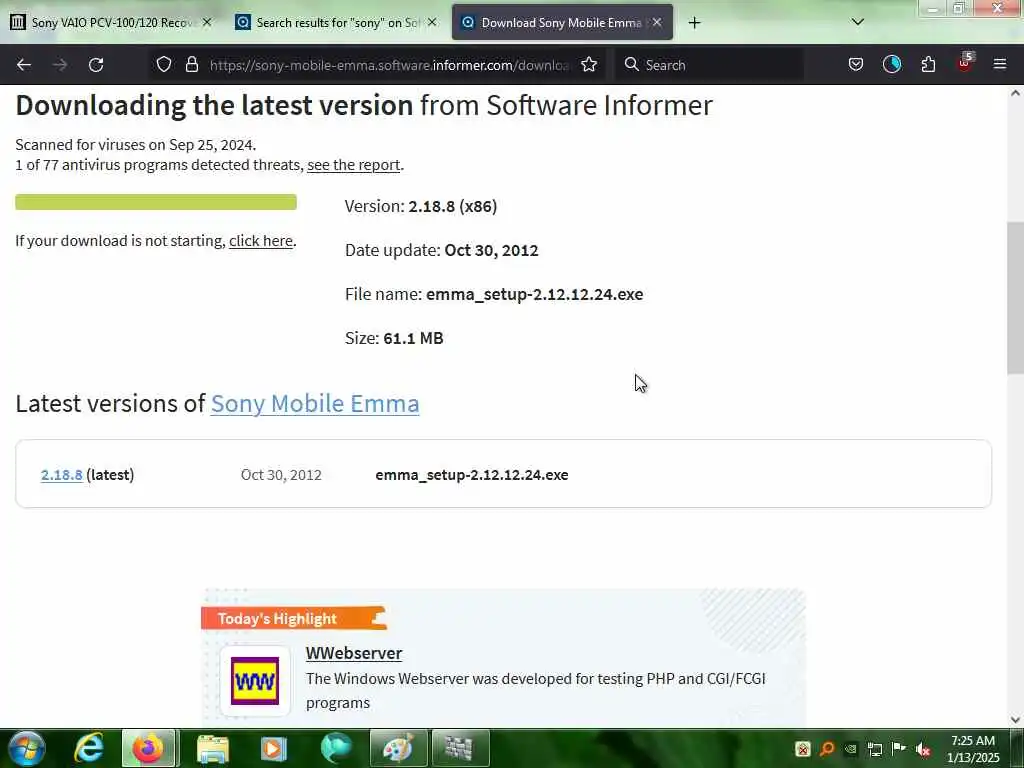
Task: Click the Firefox taskbar button
Action: pyautogui.click(x=148, y=748)
